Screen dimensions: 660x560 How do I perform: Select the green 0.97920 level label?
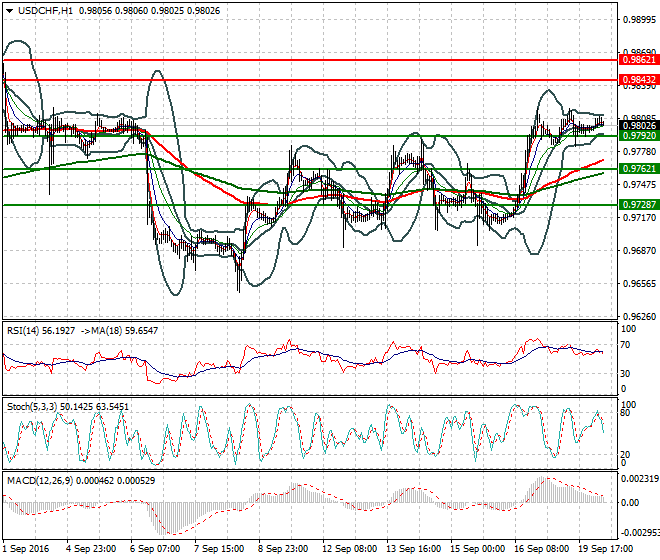coord(639,136)
